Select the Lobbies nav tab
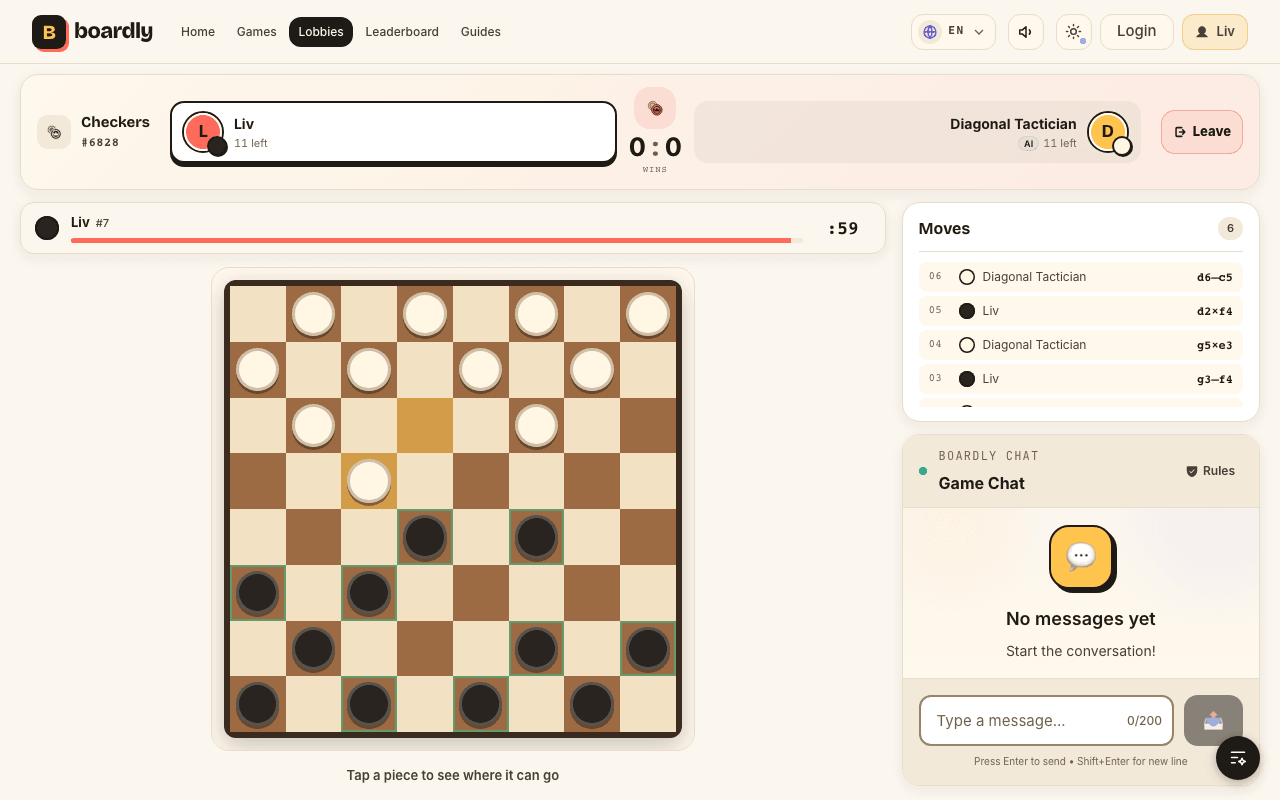Image resolution: width=1280 pixels, height=800 pixels. click(321, 32)
